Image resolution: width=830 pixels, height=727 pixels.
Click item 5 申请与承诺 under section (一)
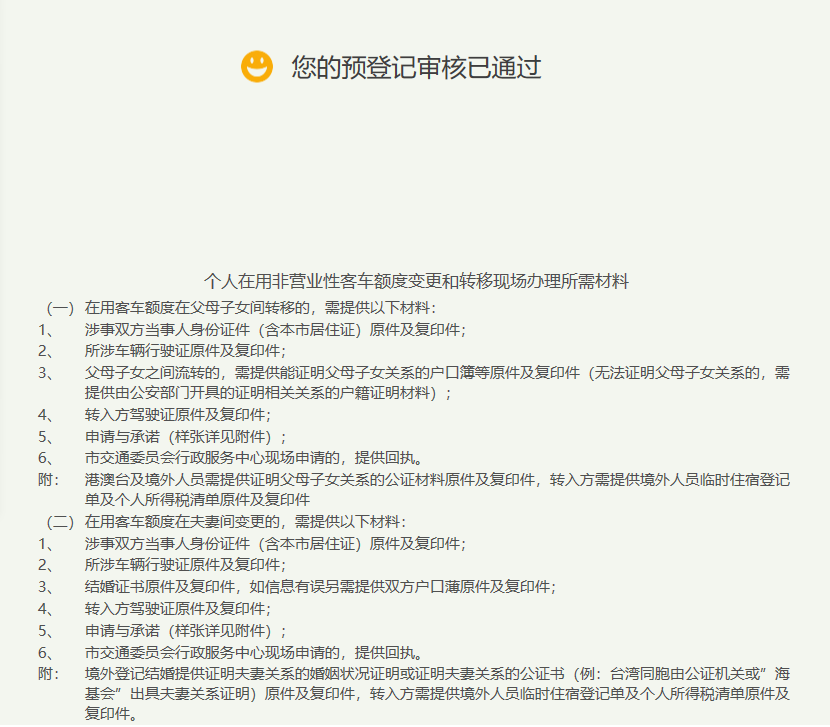coord(185,436)
